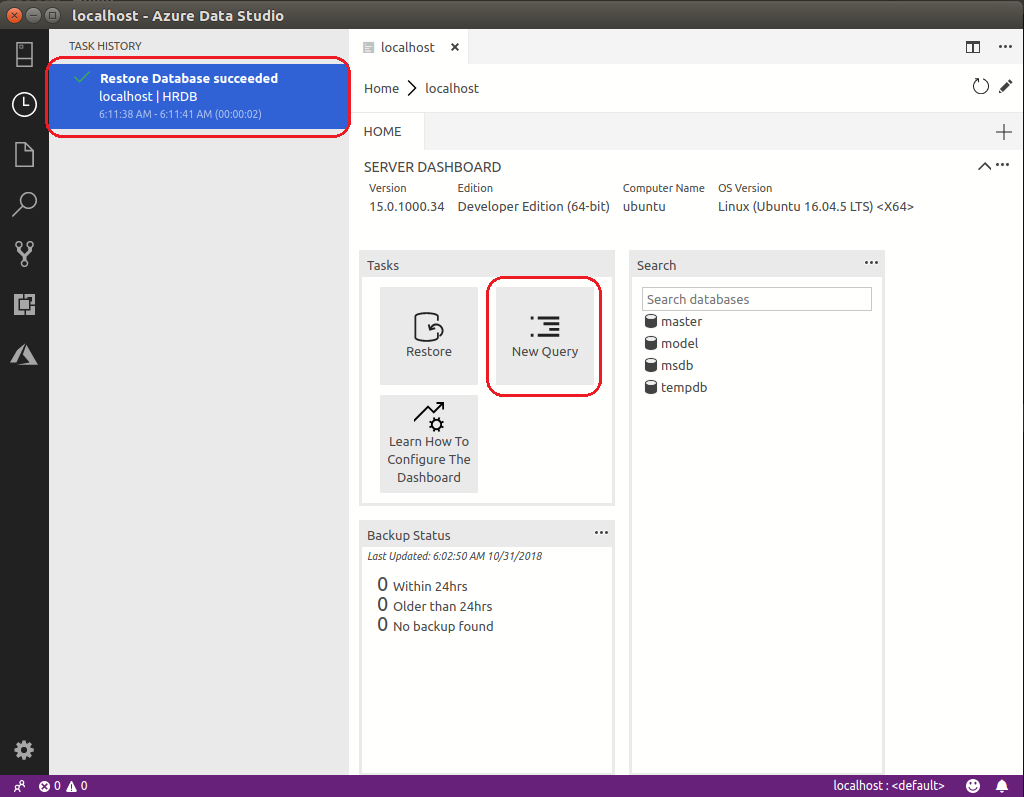Screen dimensions: 1024x797
Task: Edit the dashboard with pencil icon
Action: coord(1006,86)
